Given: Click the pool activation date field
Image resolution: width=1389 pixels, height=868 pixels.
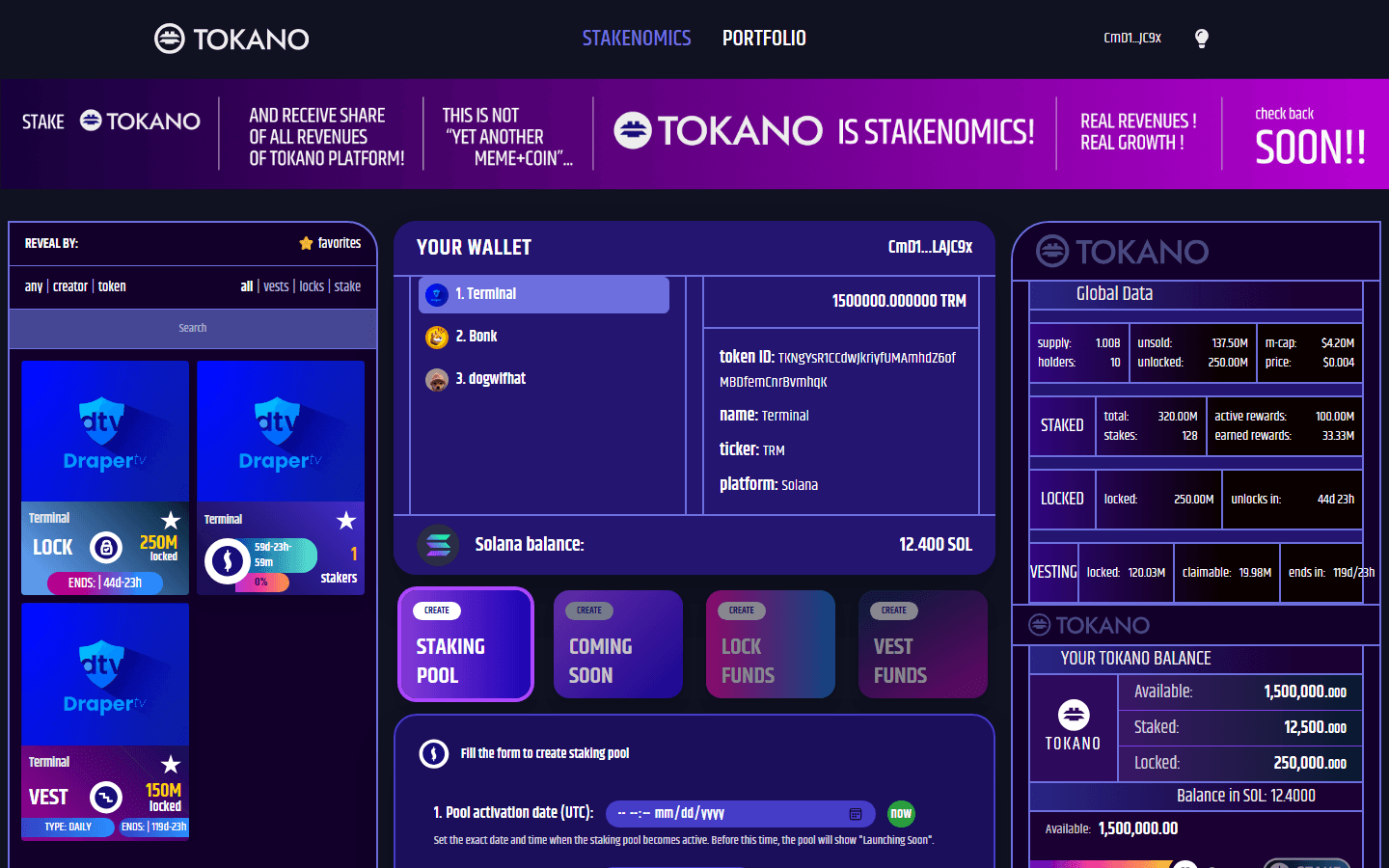Looking at the screenshot, I should (741, 814).
